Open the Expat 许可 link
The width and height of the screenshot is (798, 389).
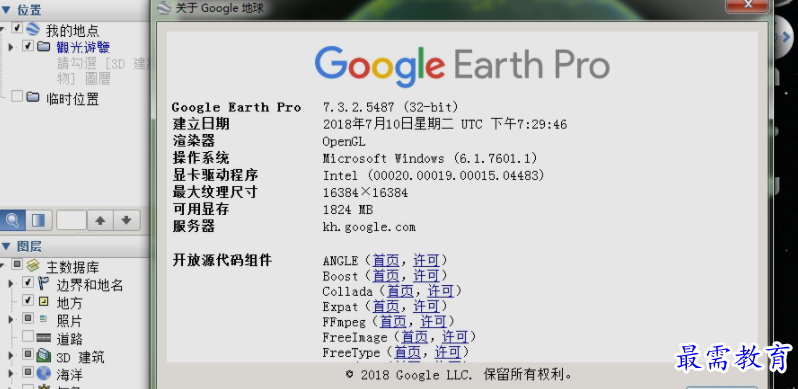[x=426, y=307]
